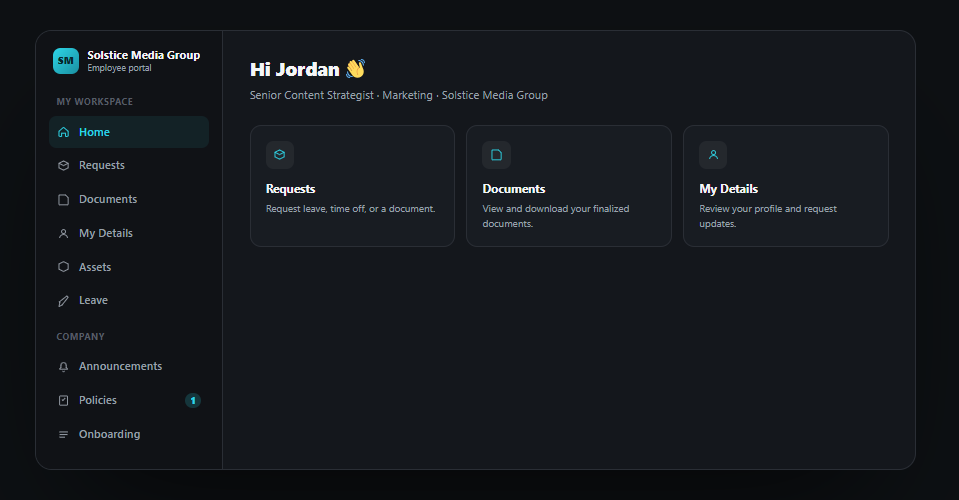Click the My Details person icon in sidebar
The height and width of the screenshot is (500, 959).
coord(64,233)
